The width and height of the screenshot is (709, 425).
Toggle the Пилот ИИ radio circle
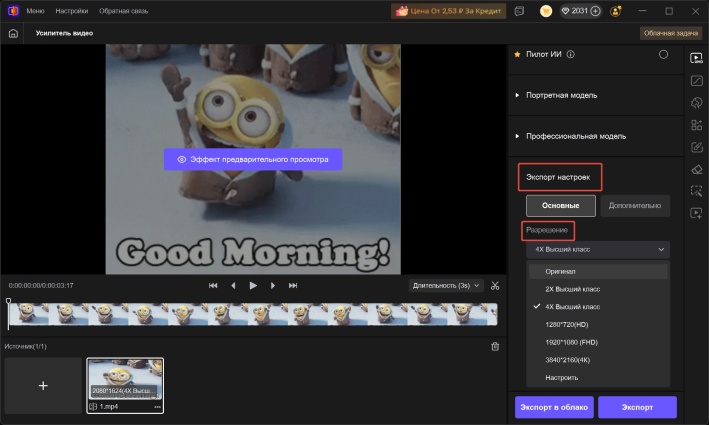(x=663, y=54)
